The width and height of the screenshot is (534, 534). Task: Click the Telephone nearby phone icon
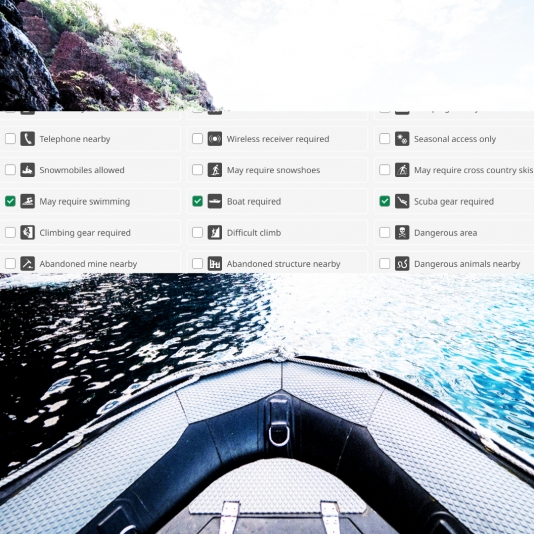[28, 139]
